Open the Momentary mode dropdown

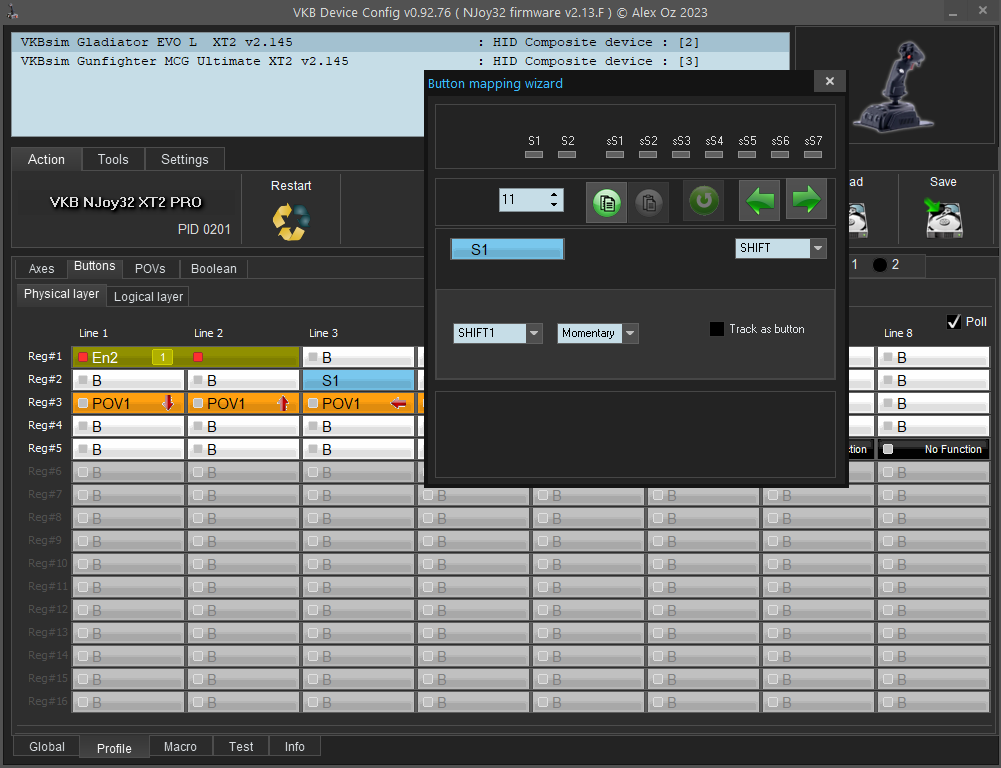click(630, 333)
